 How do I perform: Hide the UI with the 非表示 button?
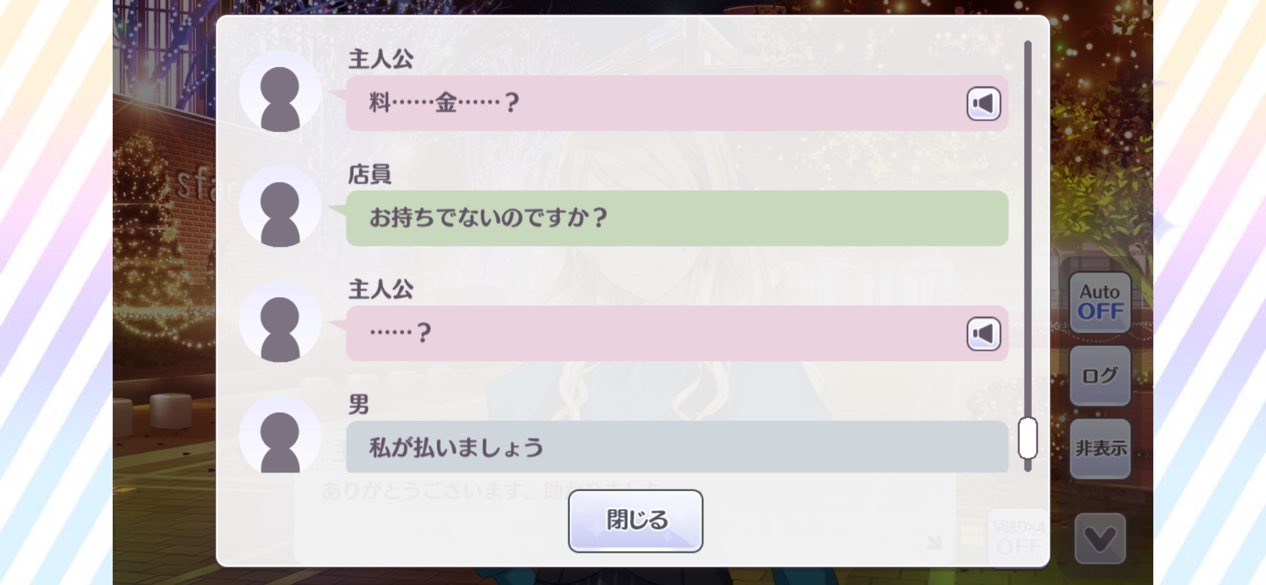[x=1100, y=449]
